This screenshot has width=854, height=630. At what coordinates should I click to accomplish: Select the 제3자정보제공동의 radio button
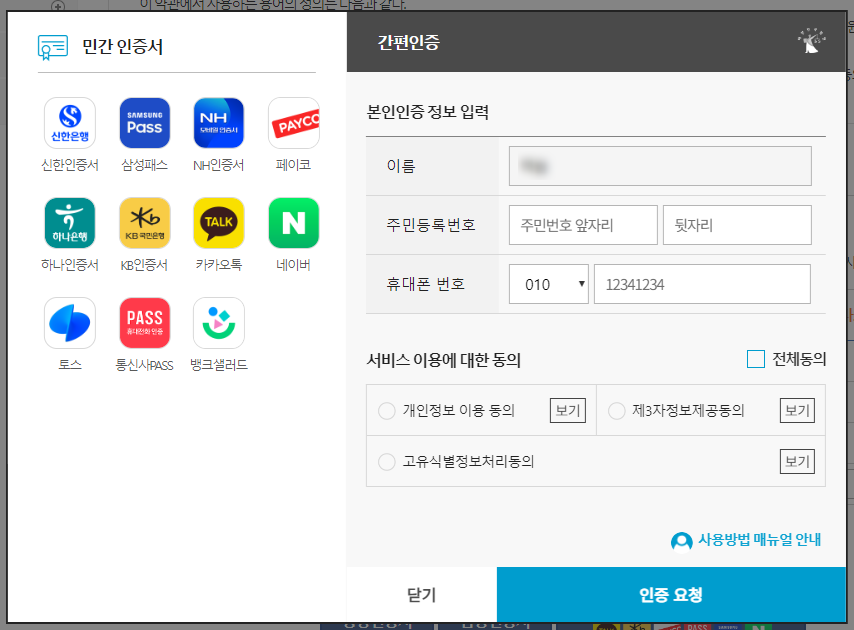click(x=617, y=411)
